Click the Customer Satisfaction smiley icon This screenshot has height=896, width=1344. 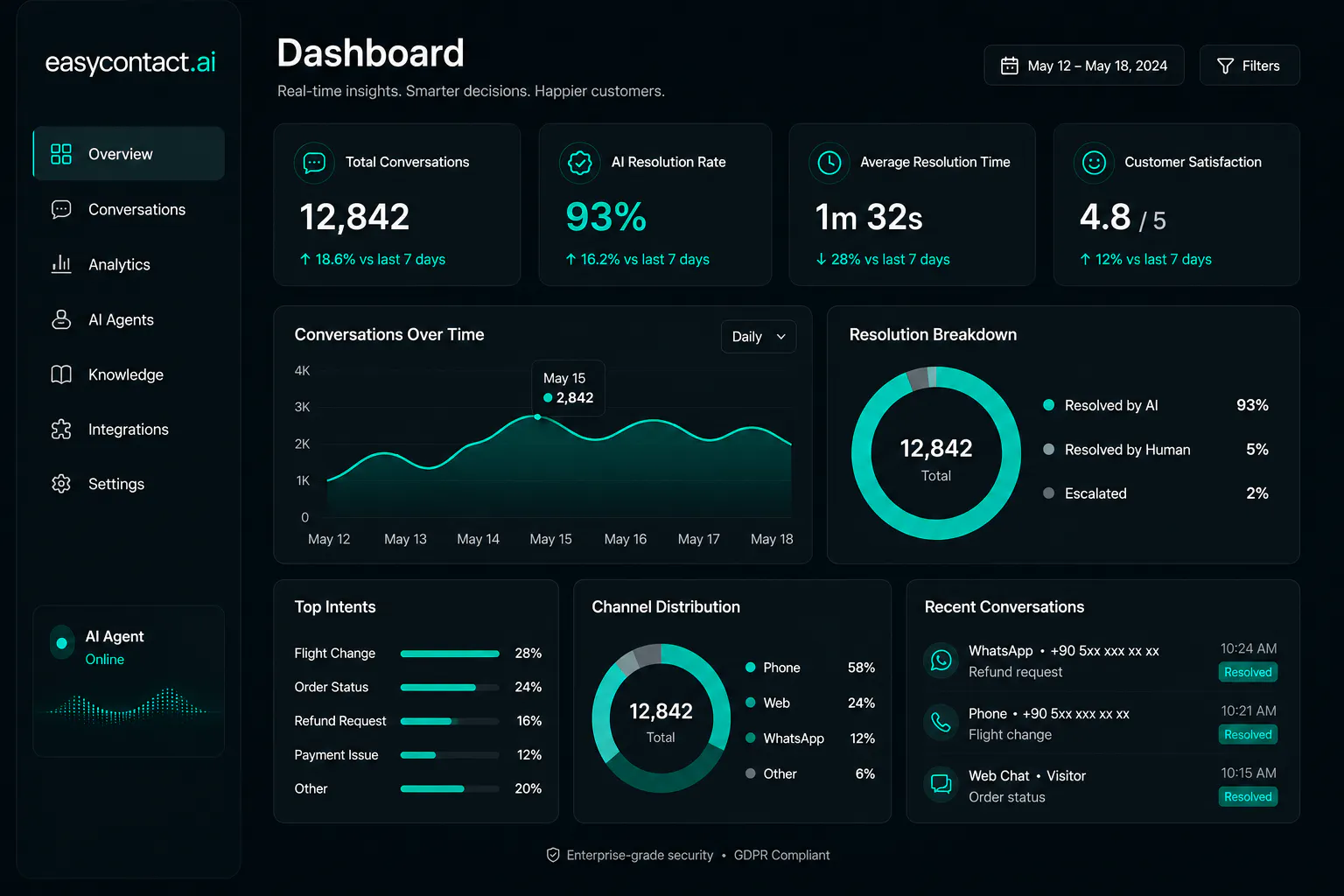1094,163
